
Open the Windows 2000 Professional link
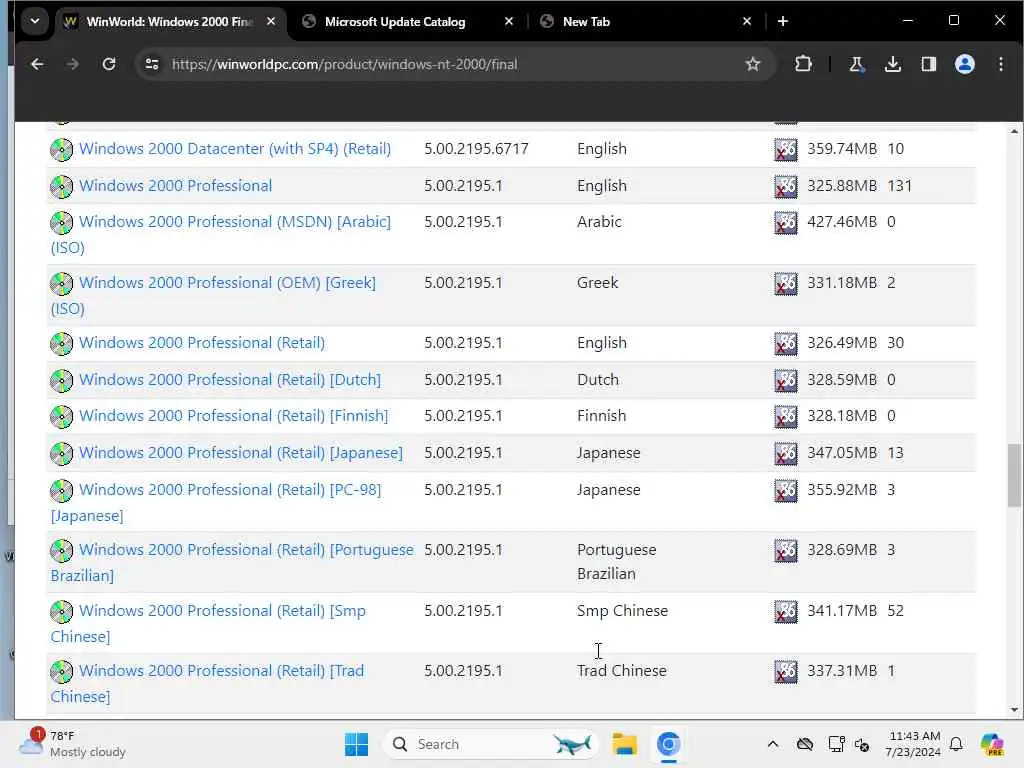pos(175,185)
